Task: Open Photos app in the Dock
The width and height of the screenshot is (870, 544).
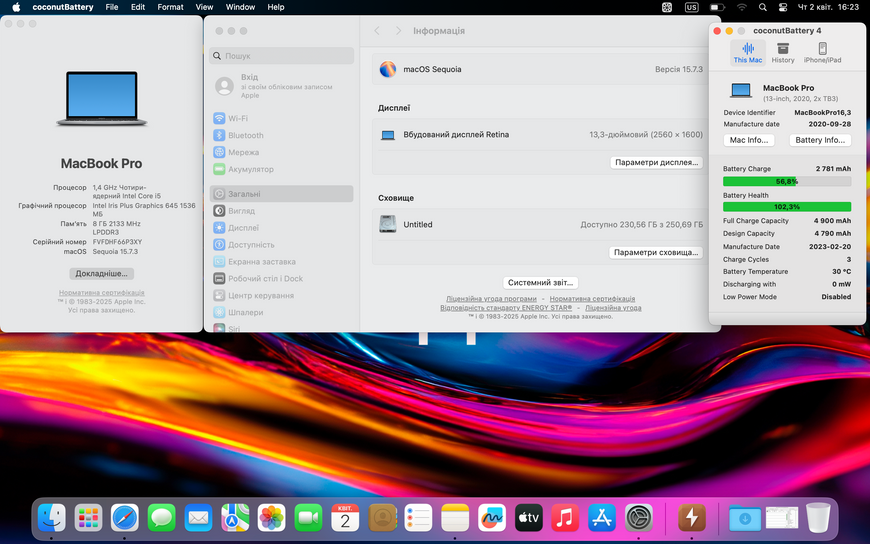Action: click(x=271, y=518)
